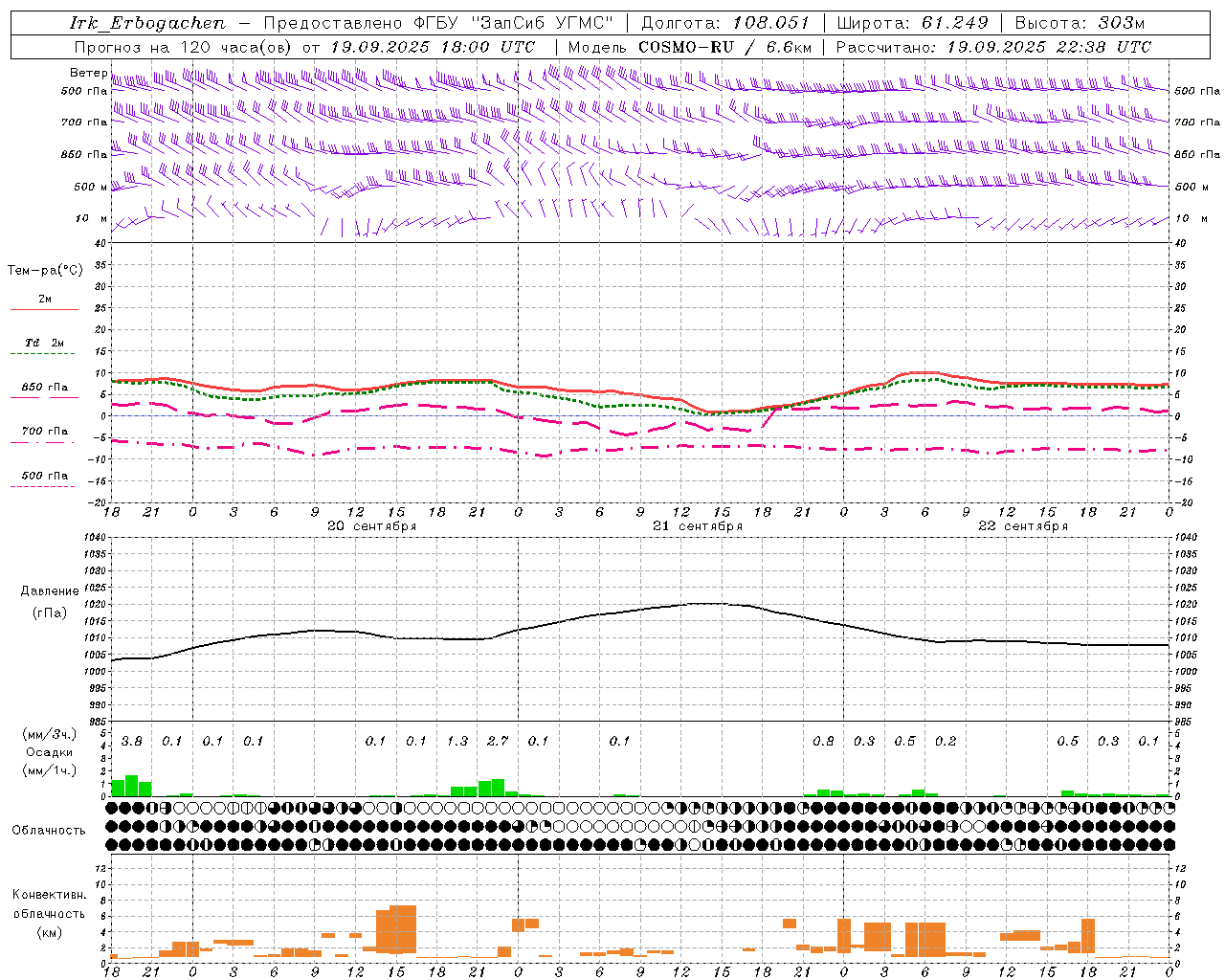
Task: Click the "22 сентября" date label
Action: pyautogui.click(x=1023, y=526)
